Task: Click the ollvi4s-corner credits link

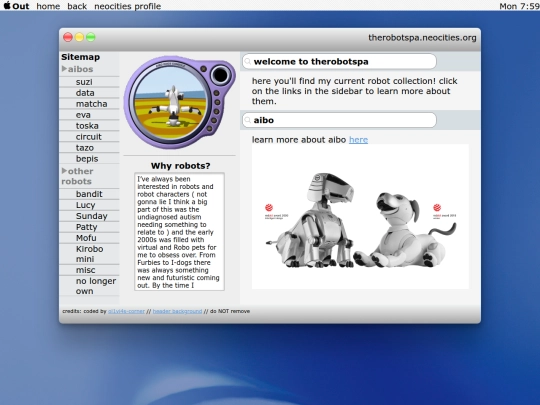Action: coord(126,311)
